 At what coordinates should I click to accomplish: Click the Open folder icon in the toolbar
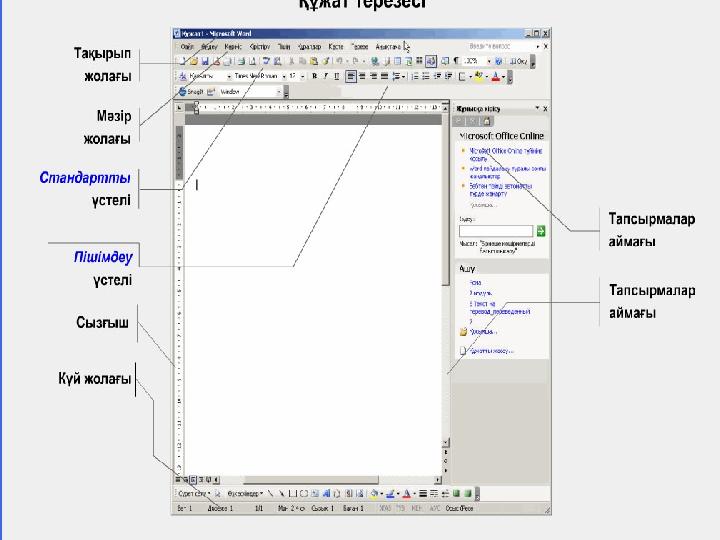coord(194,61)
